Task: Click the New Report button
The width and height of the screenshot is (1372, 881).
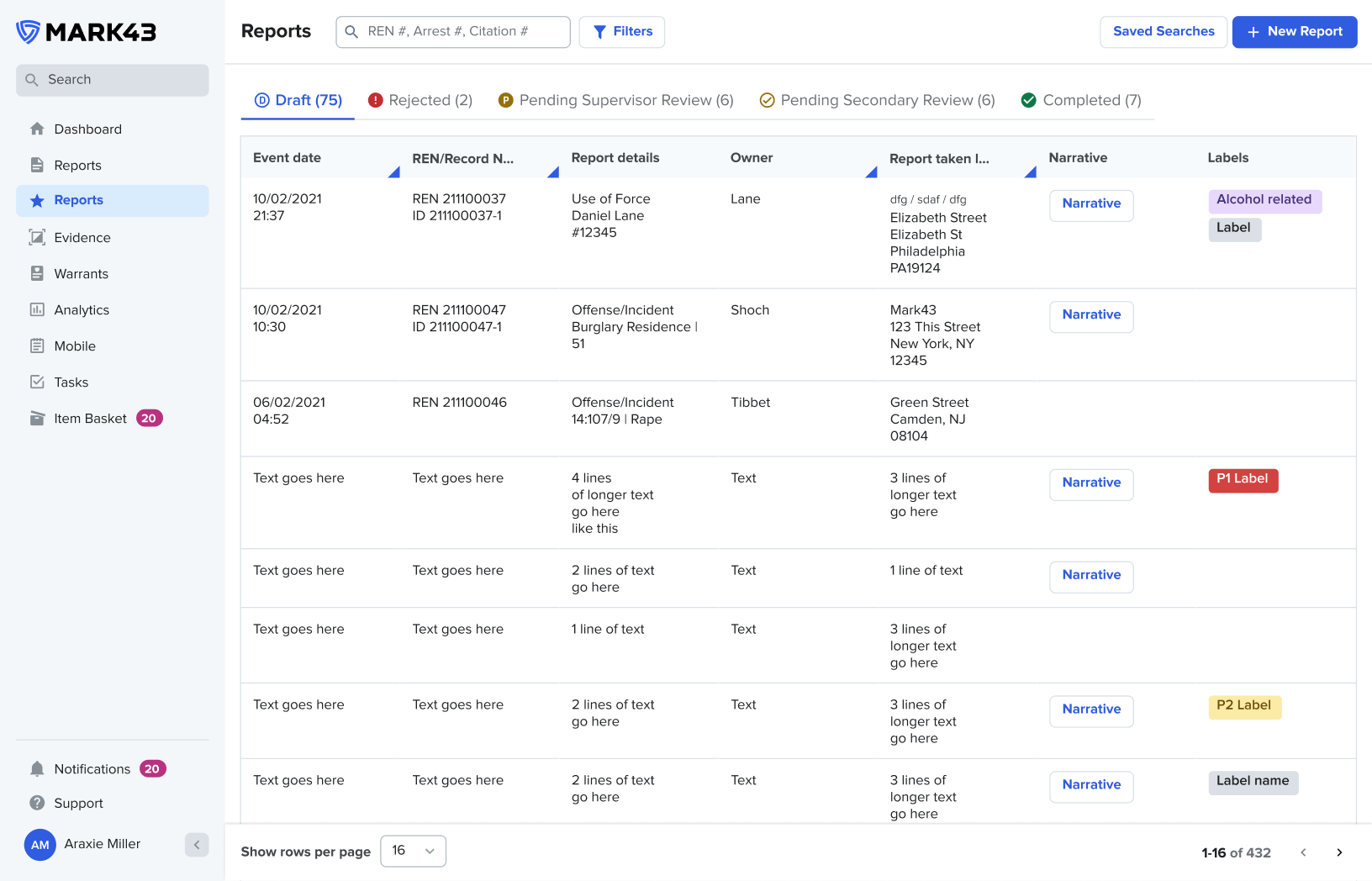Action: point(1294,32)
